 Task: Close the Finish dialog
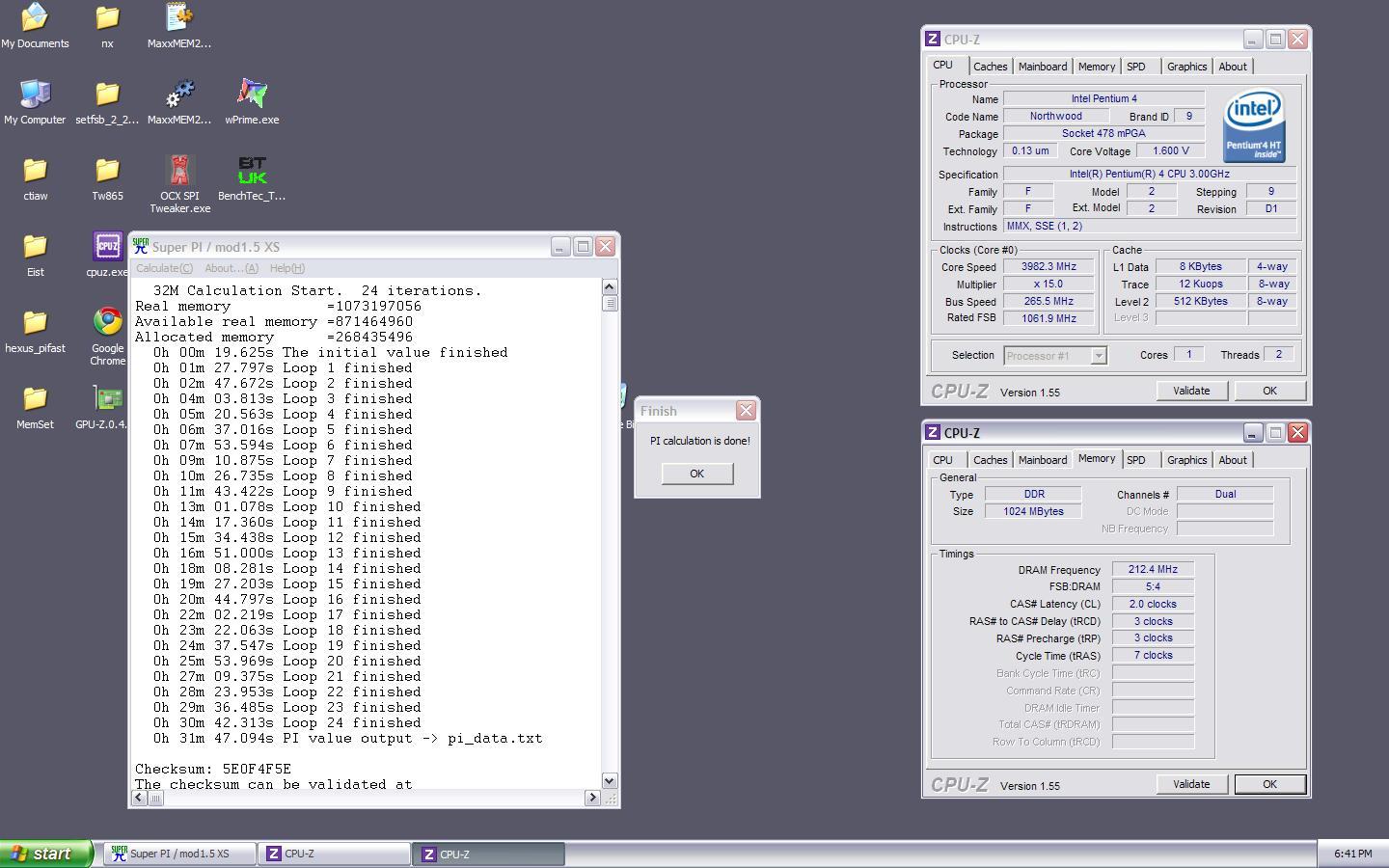tap(746, 411)
